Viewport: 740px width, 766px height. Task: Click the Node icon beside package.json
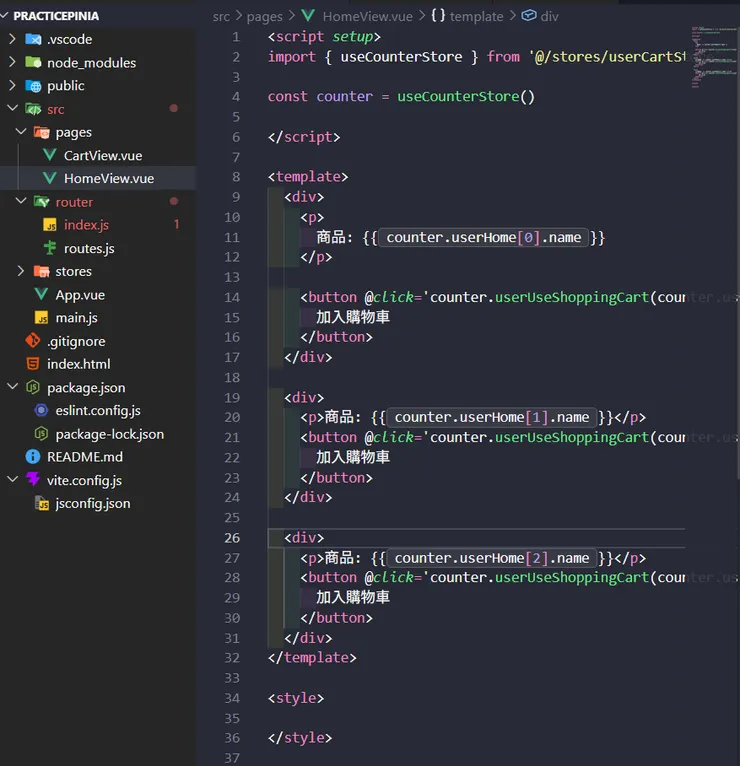click(33, 387)
